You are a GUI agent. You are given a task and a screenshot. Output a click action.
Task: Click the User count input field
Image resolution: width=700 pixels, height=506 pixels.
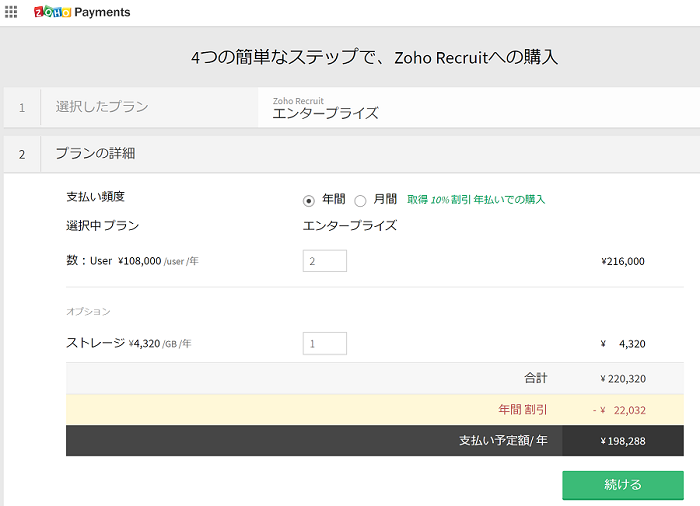325,261
